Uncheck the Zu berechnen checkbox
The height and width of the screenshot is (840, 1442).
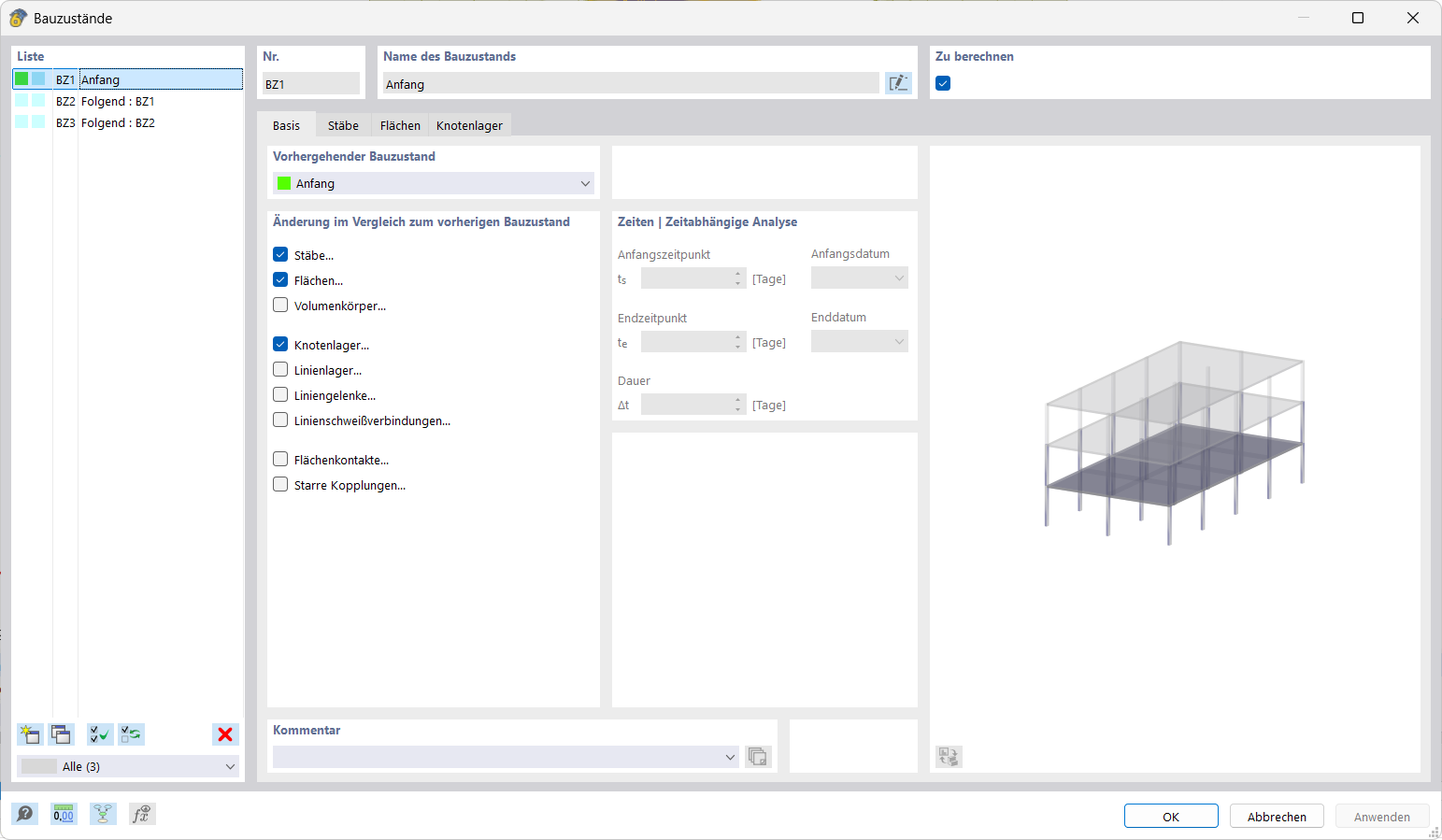click(x=943, y=82)
